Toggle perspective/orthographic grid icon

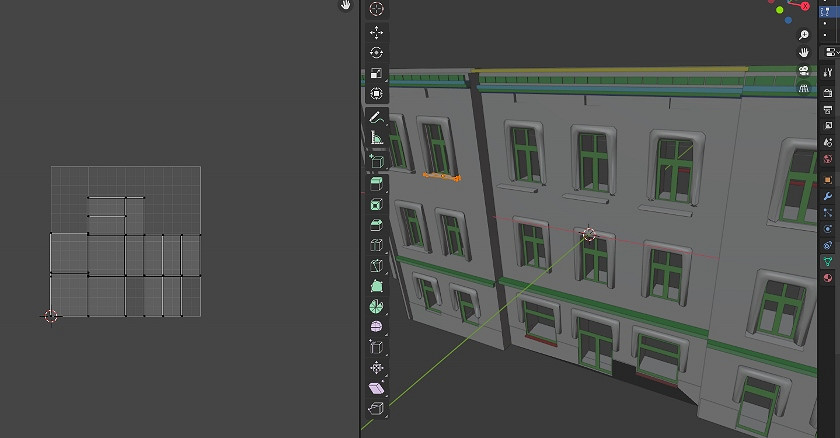[x=804, y=88]
